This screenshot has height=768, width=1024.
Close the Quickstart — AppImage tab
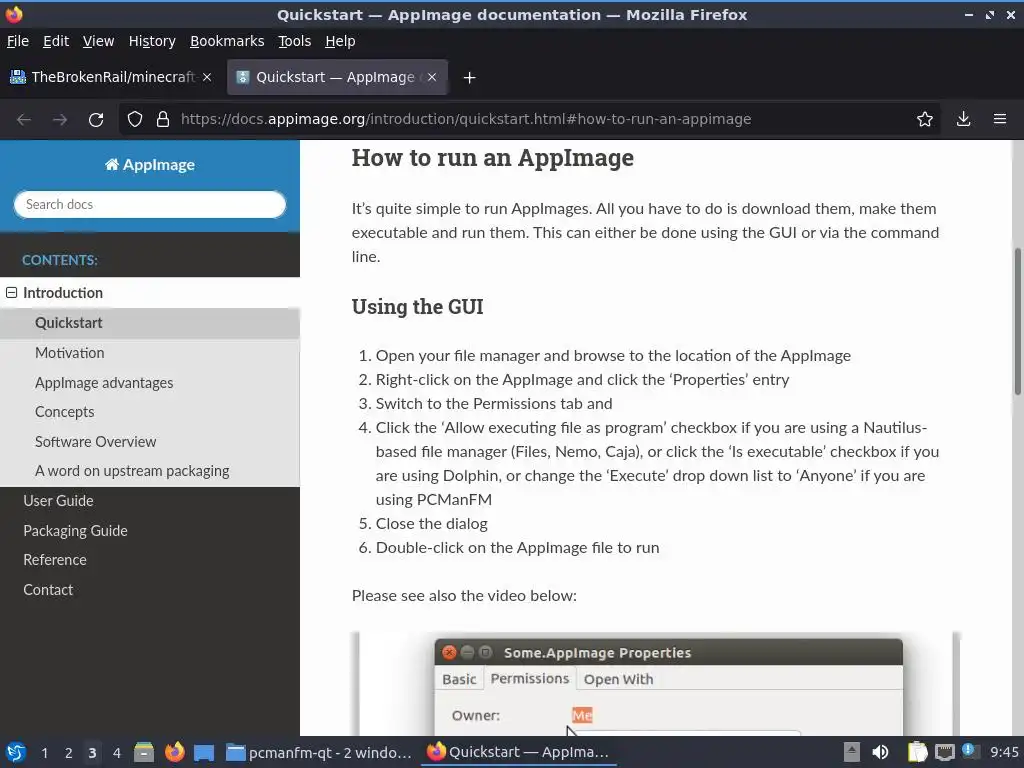(x=432, y=77)
